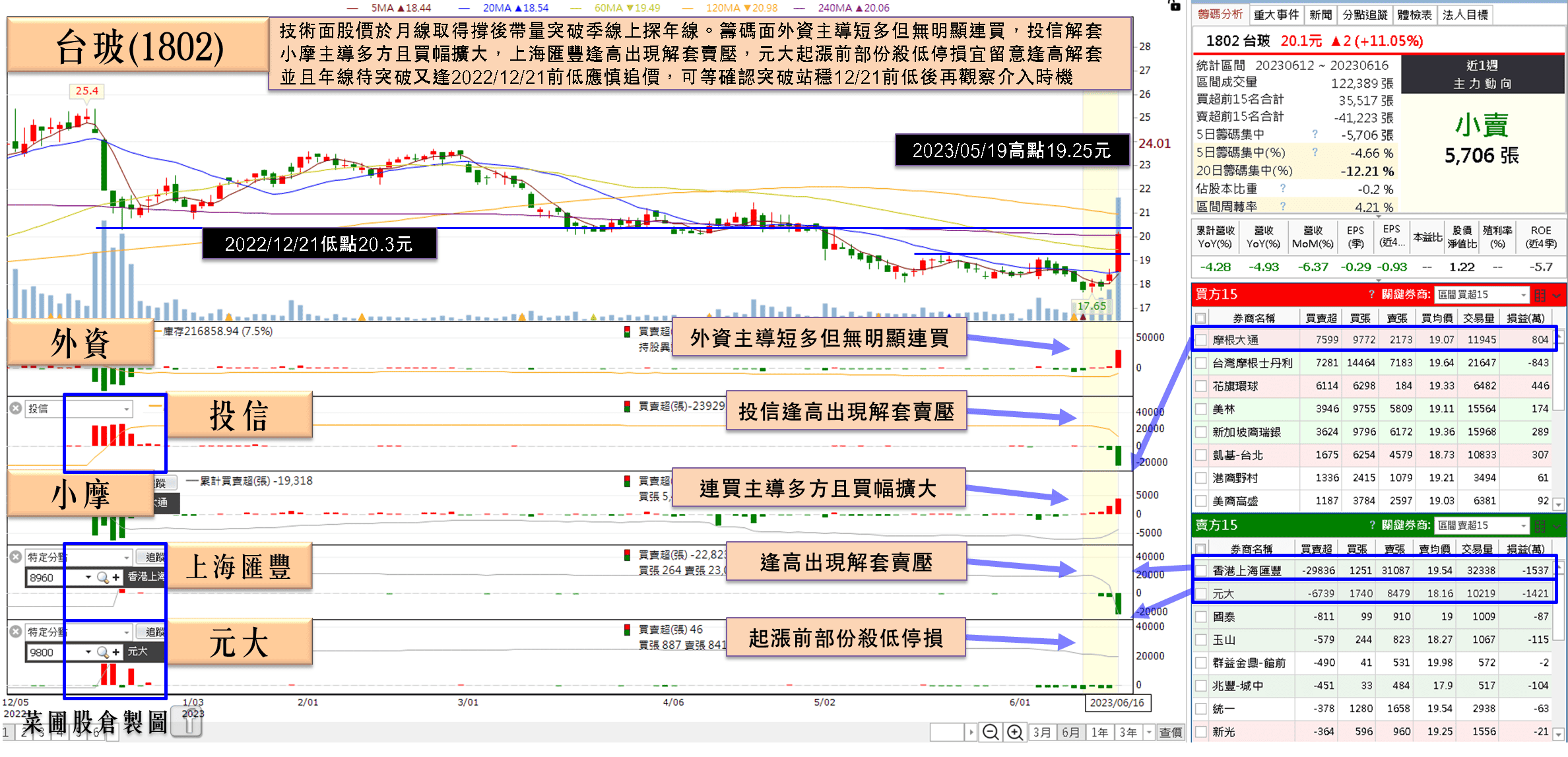The height and width of the screenshot is (757, 1568).
Task: Switch to 分點追蹤 tab
Action: (1365, 15)
